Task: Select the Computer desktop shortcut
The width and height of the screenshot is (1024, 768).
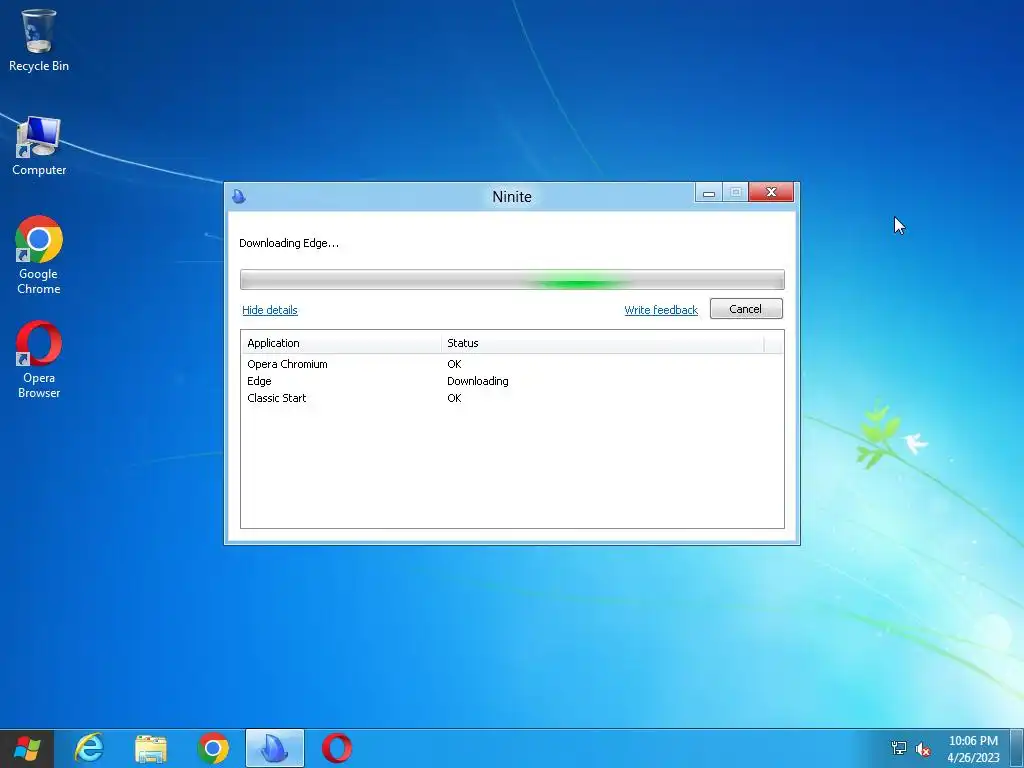Action: [x=39, y=146]
